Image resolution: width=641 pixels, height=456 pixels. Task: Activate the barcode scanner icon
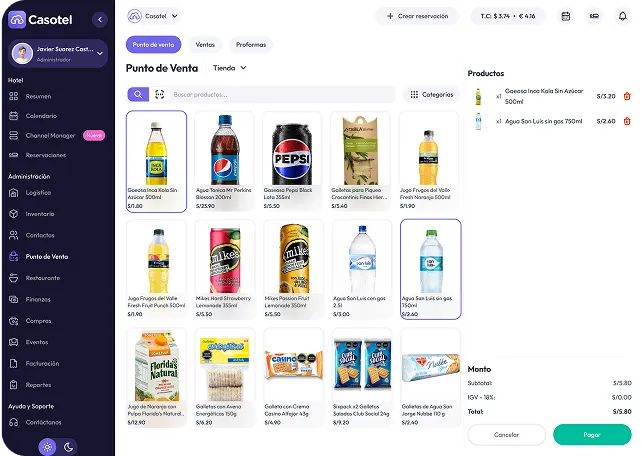tap(159, 94)
